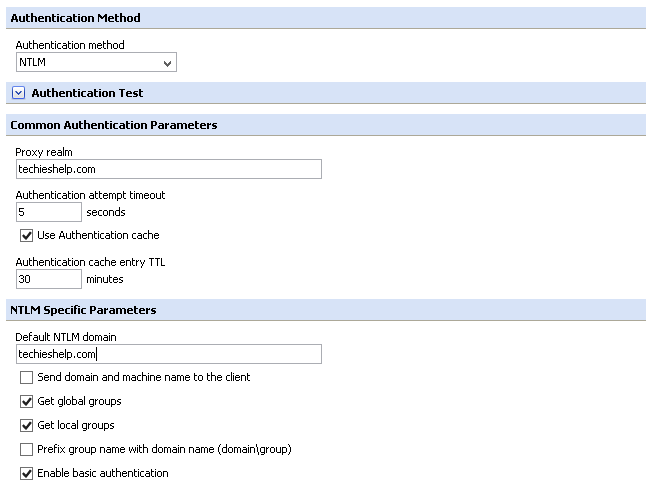Image resolution: width=646 pixels, height=487 pixels.
Task: Click the Enable basic authentication label text
Action: tap(103, 473)
